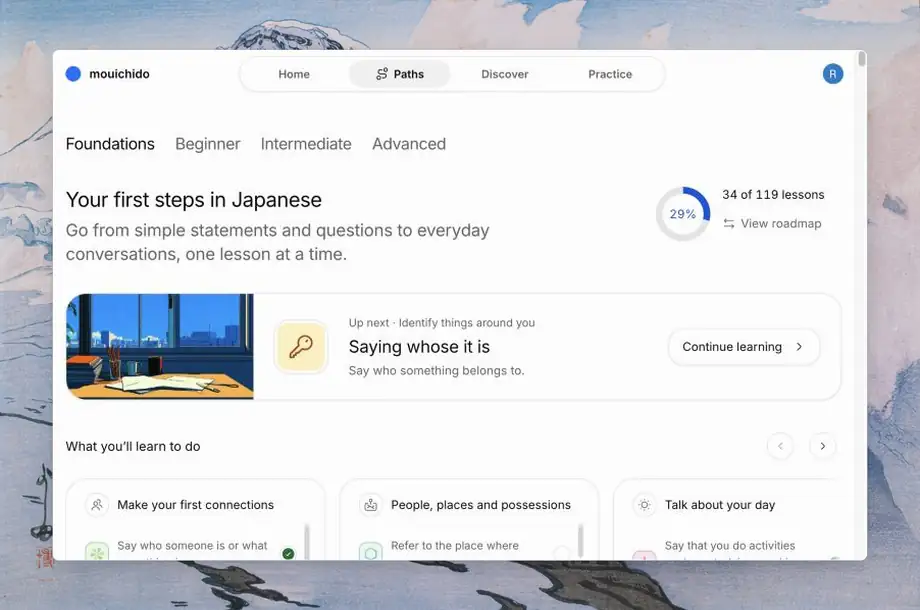Click the Make your first connections heading
The width and height of the screenshot is (920, 610).
[195, 504]
